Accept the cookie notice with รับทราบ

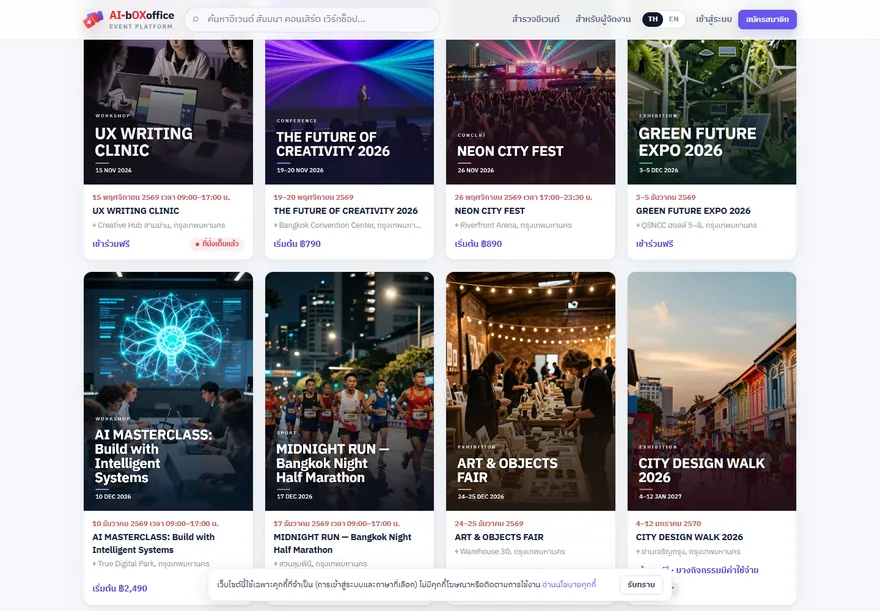641,585
